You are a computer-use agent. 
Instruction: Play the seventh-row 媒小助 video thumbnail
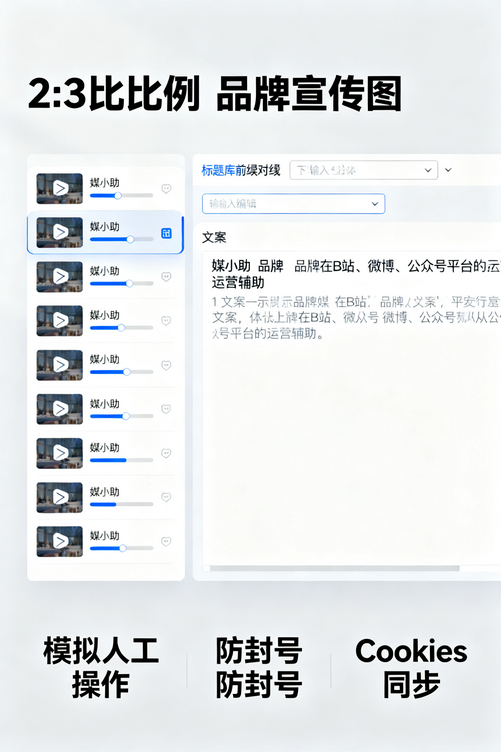59,453
